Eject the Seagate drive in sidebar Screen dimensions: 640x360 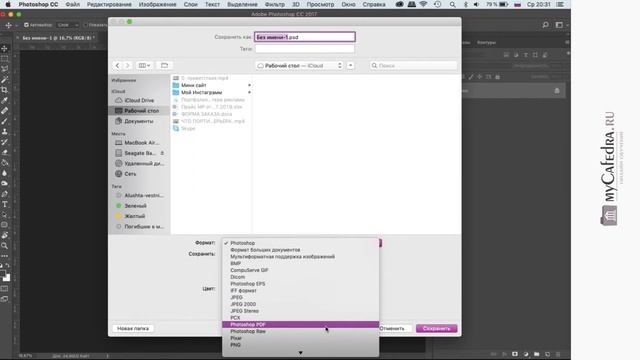click(162, 153)
